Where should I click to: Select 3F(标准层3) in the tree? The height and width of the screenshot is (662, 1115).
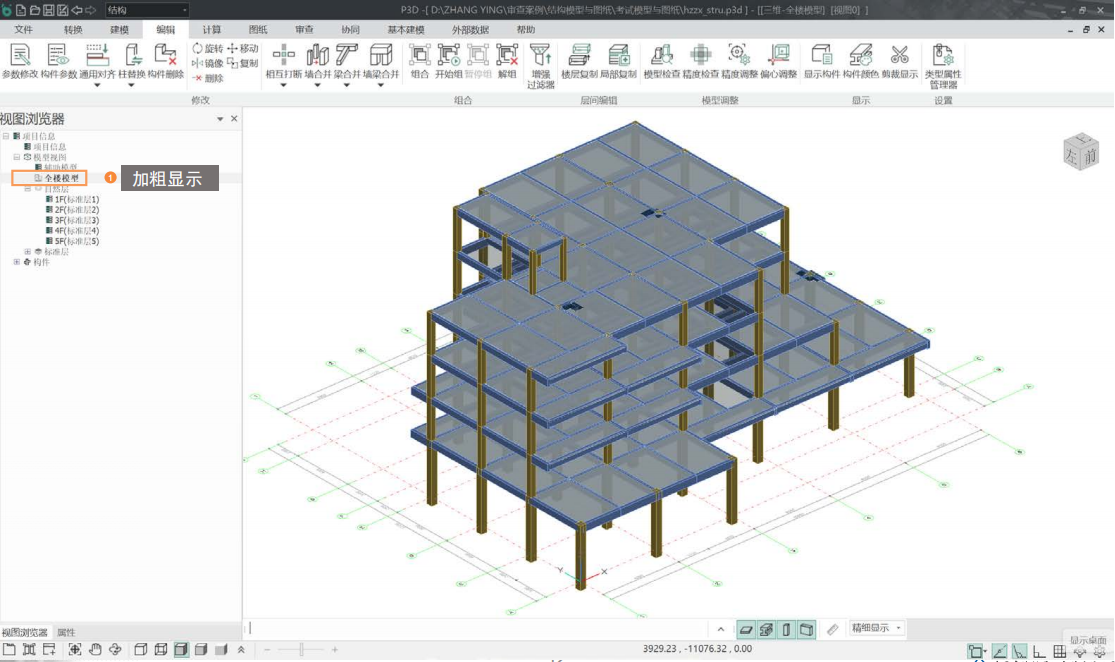(x=77, y=220)
